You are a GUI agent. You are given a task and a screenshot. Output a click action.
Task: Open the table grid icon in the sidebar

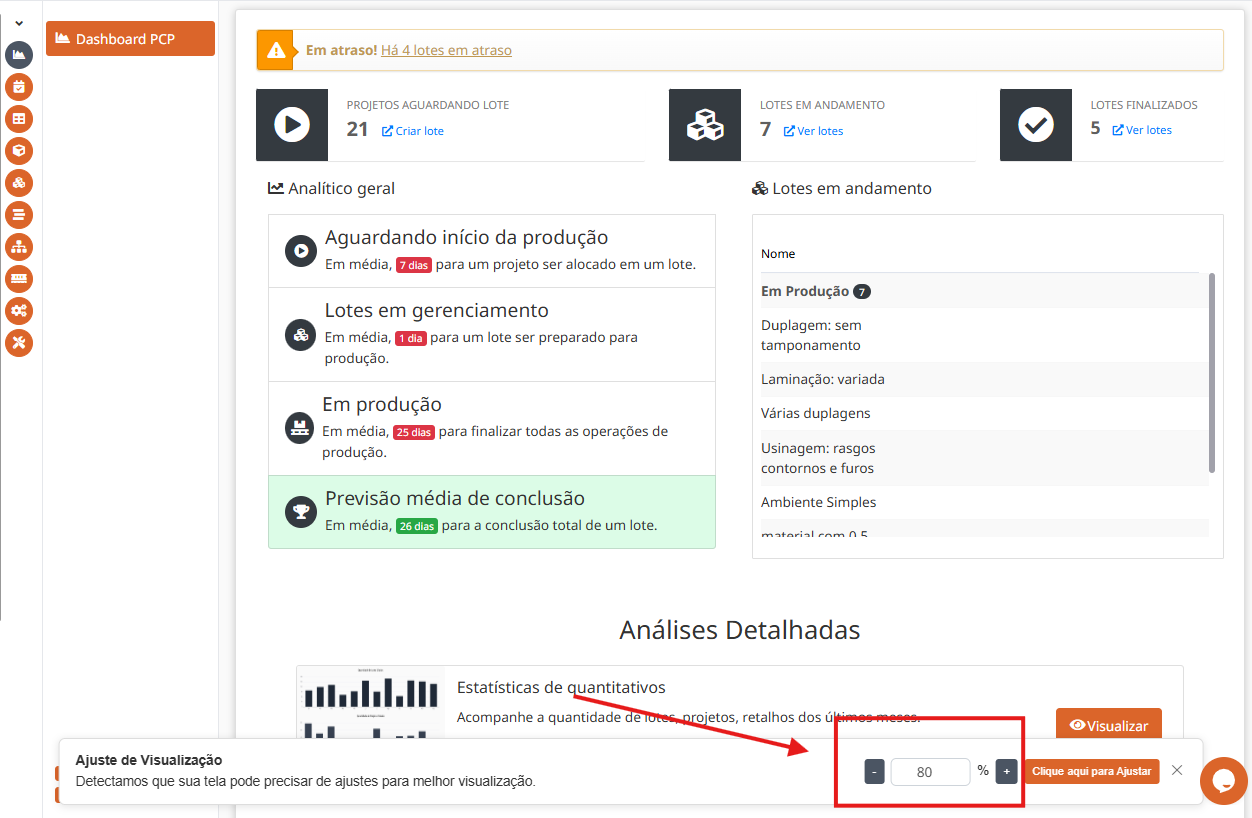click(19, 119)
